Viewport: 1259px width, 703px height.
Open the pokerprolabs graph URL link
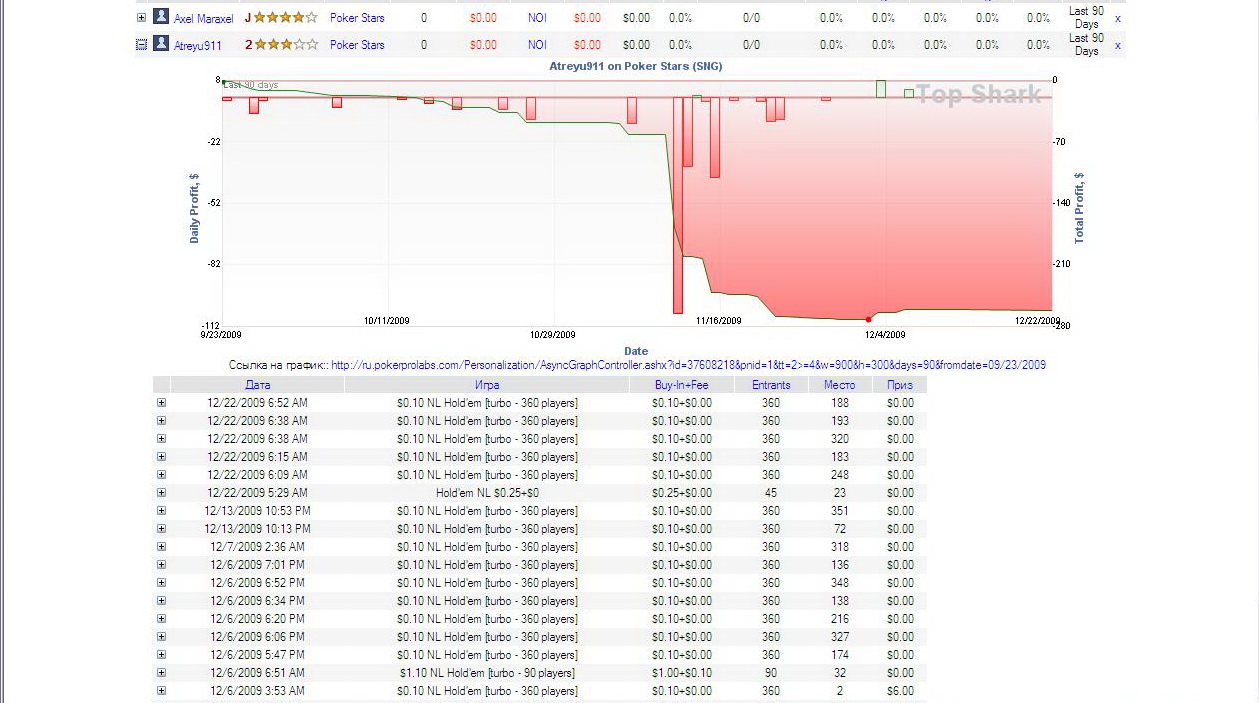(x=688, y=365)
